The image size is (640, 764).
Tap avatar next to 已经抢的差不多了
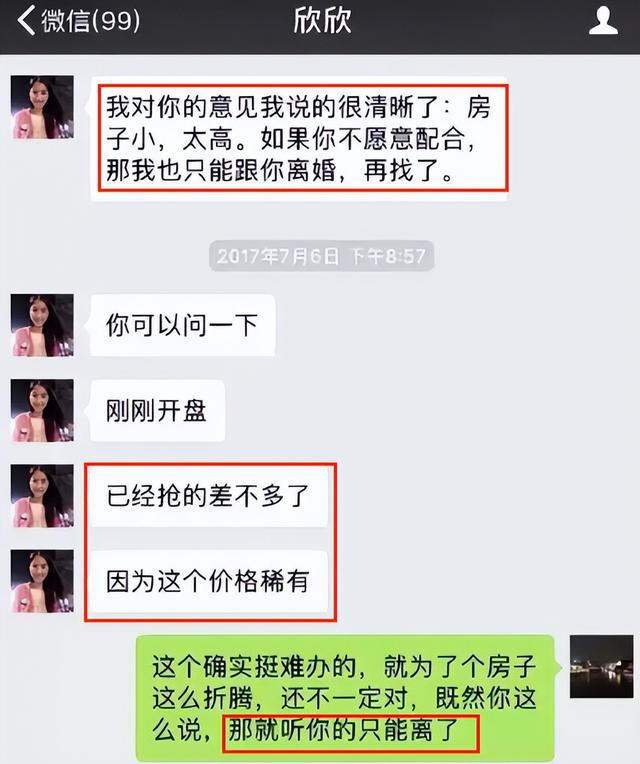coord(42,496)
